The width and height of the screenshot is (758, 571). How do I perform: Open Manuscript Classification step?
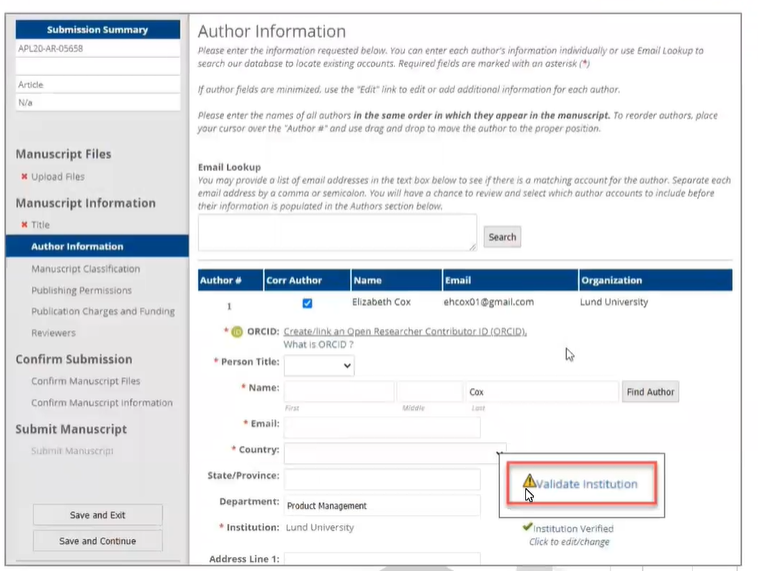pos(86,269)
